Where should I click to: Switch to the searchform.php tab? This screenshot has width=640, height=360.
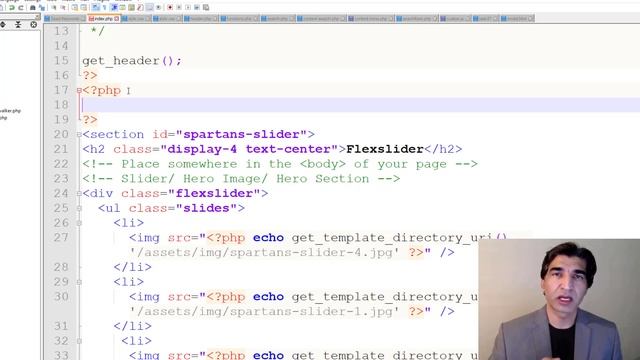point(416,18)
